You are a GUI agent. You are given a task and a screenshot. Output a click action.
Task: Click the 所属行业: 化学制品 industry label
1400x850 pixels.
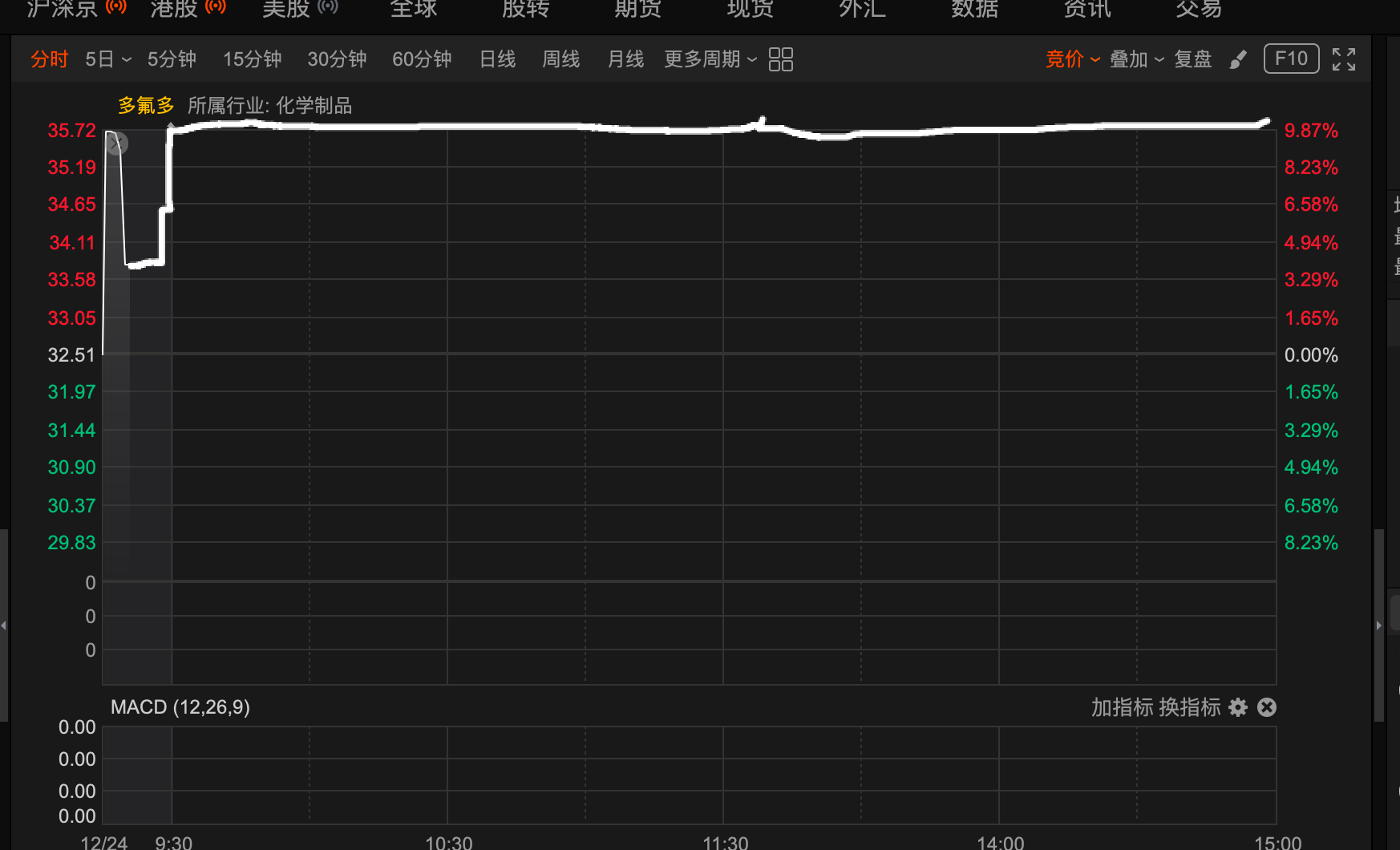(x=269, y=106)
